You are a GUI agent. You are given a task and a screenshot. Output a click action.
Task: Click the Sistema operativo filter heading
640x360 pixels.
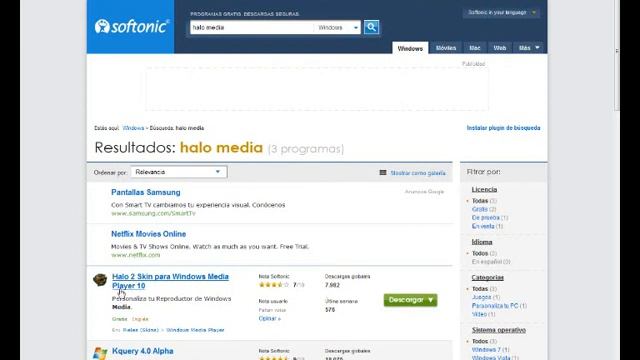pyautogui.click(x=499, y=330)
